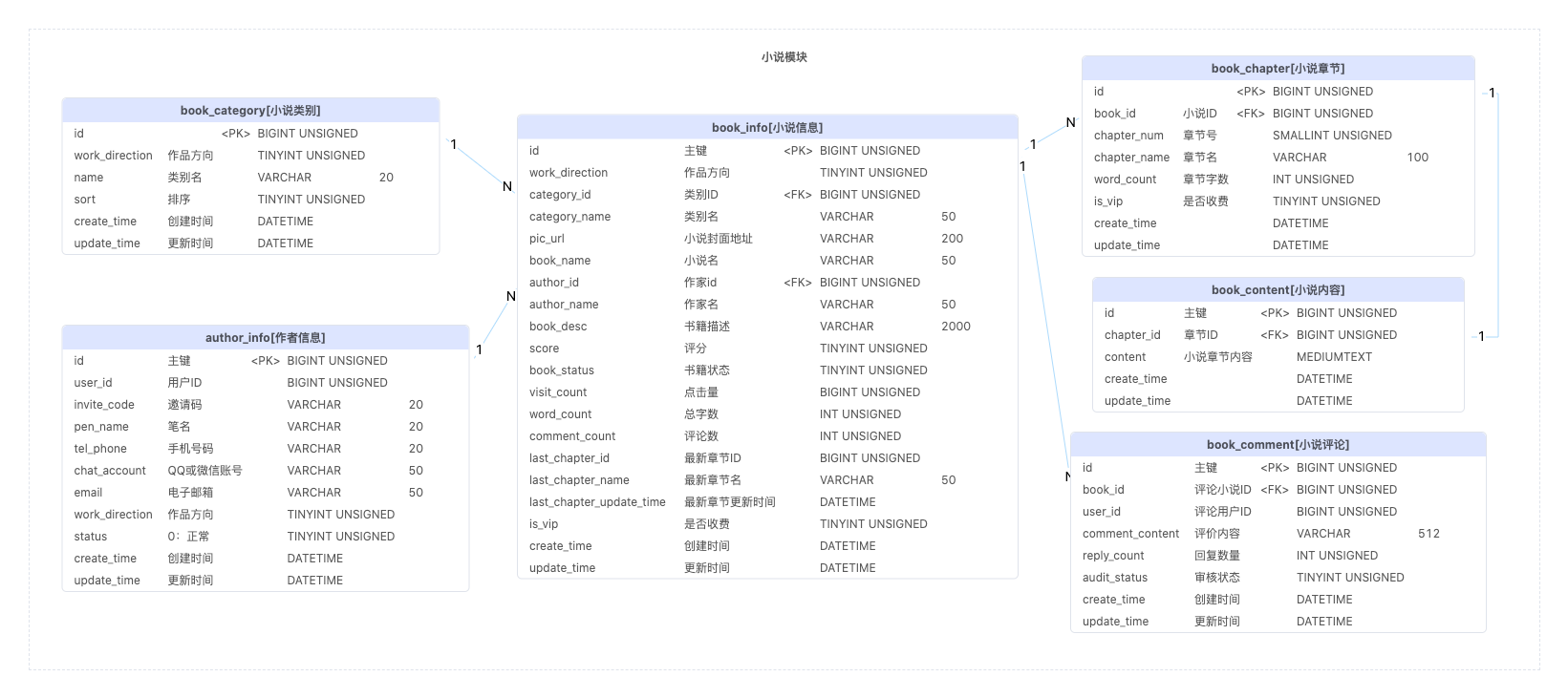Viewport: 1568px width, 698px height.
Task: Click the last_chapter_update_time field row
Action: click(767, 502)
